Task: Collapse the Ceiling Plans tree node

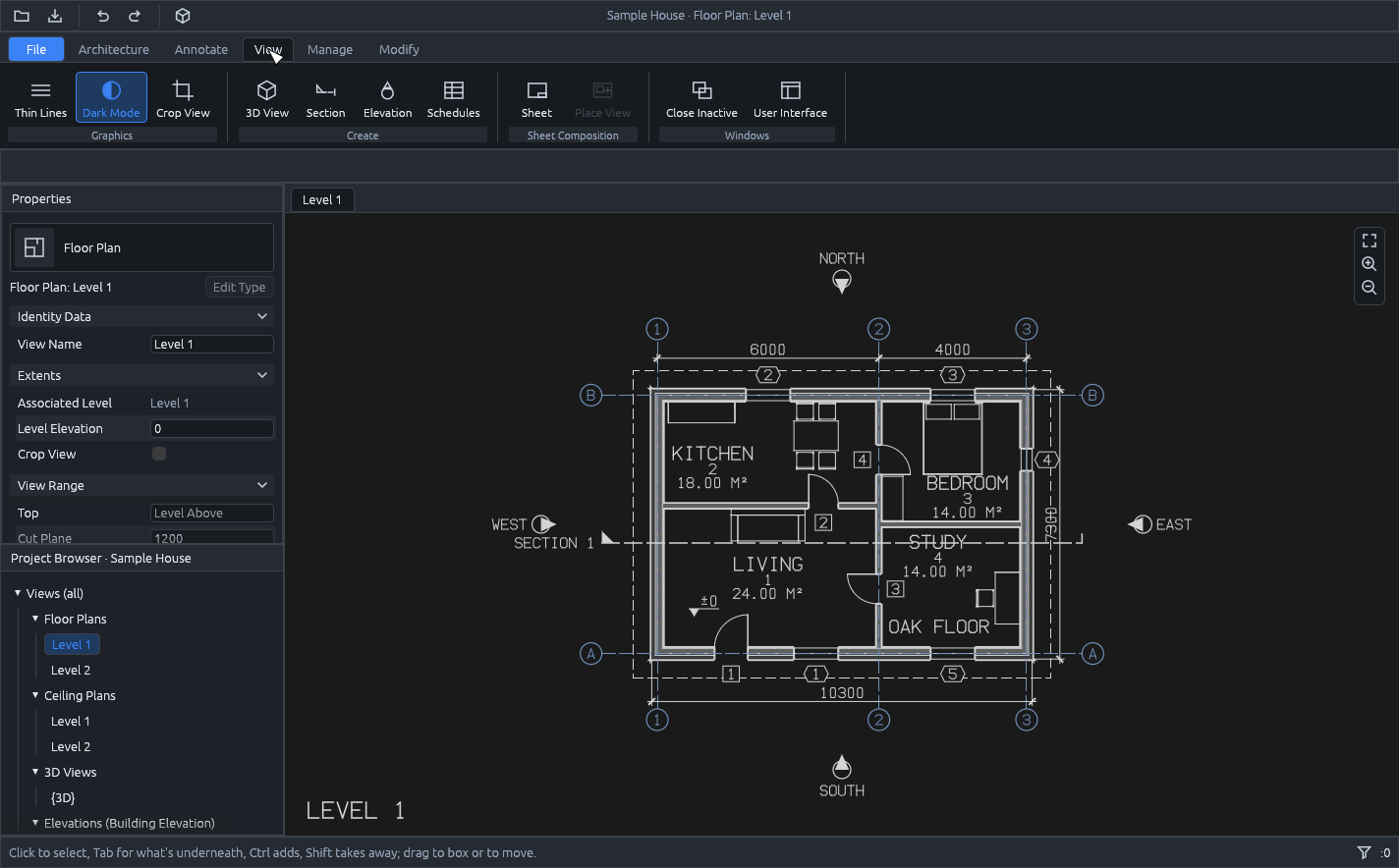Action: click(35, 695)
